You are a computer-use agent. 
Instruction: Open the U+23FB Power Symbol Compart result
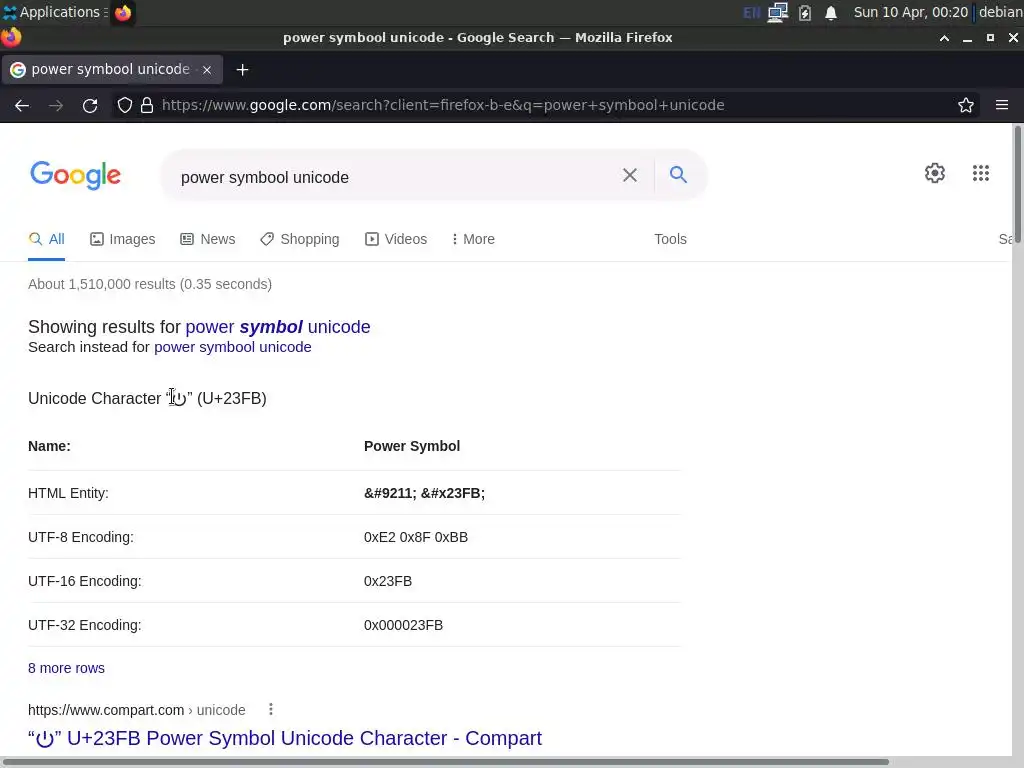(285, 738)
